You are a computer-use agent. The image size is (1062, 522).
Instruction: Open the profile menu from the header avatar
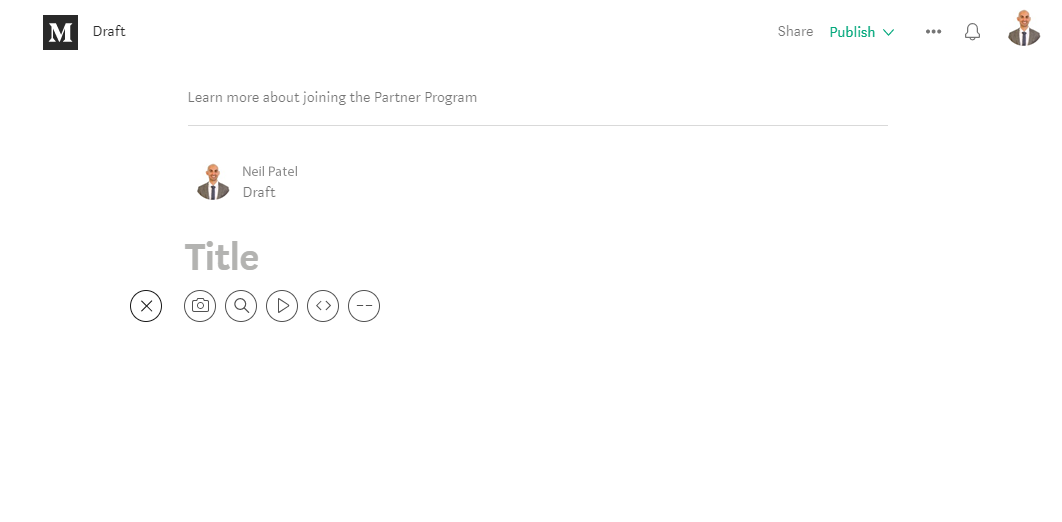coord(1024,28)
